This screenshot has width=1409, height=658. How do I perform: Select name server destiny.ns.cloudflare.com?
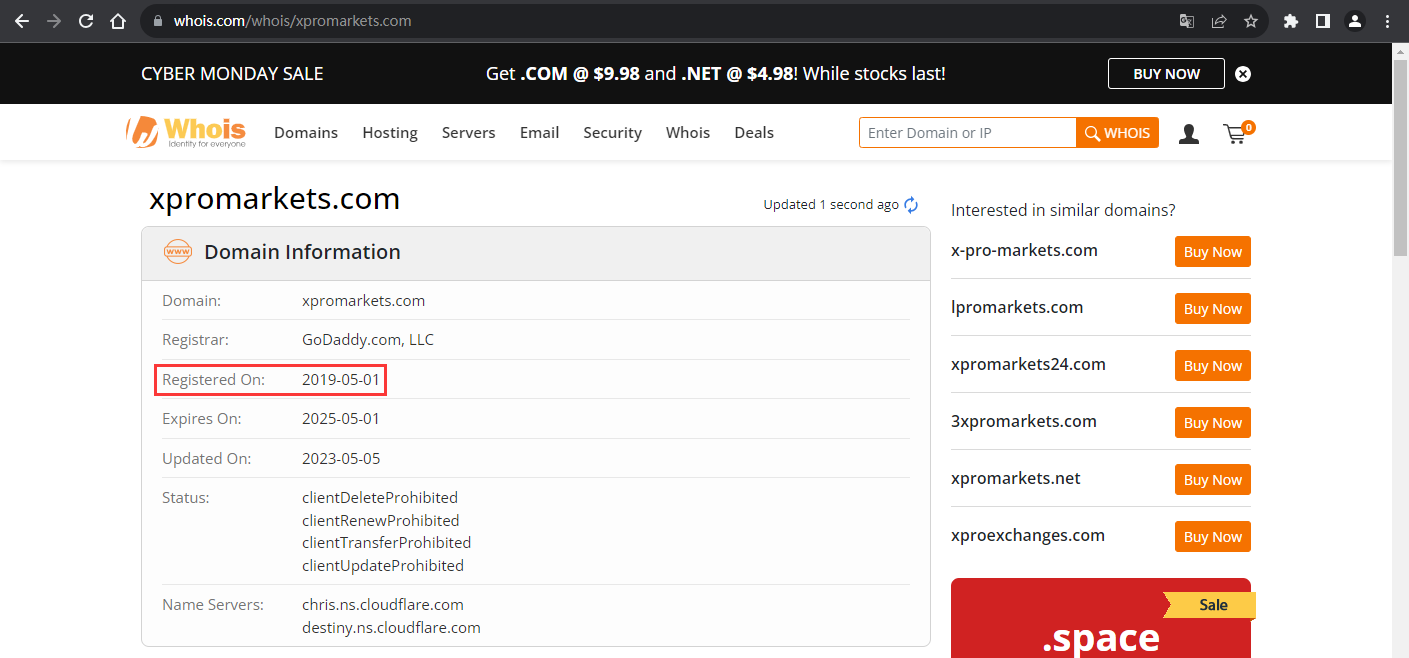(391, 628)
